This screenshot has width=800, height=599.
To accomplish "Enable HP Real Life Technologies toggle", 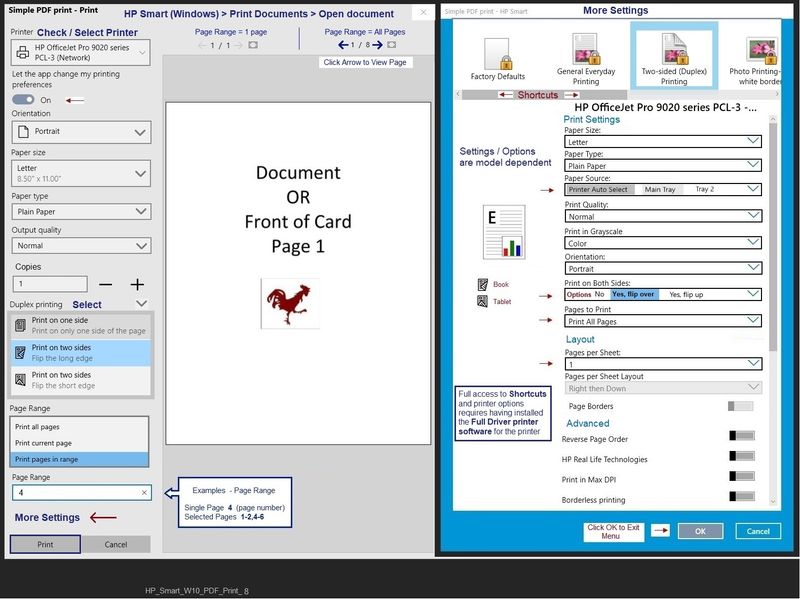I will pos(742,456).
